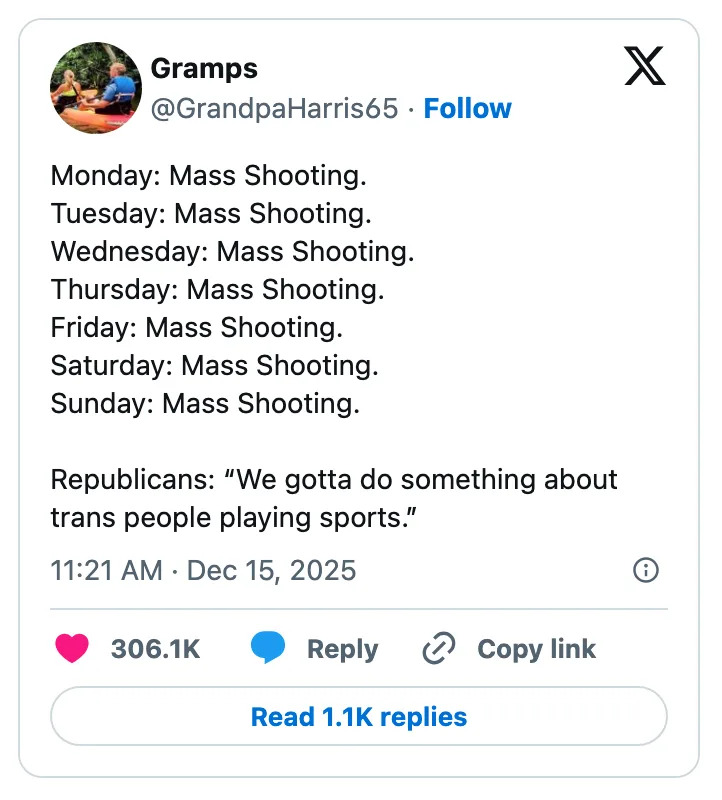Click the chain link copy icon
722x800 pixels.
click(439, 649)
